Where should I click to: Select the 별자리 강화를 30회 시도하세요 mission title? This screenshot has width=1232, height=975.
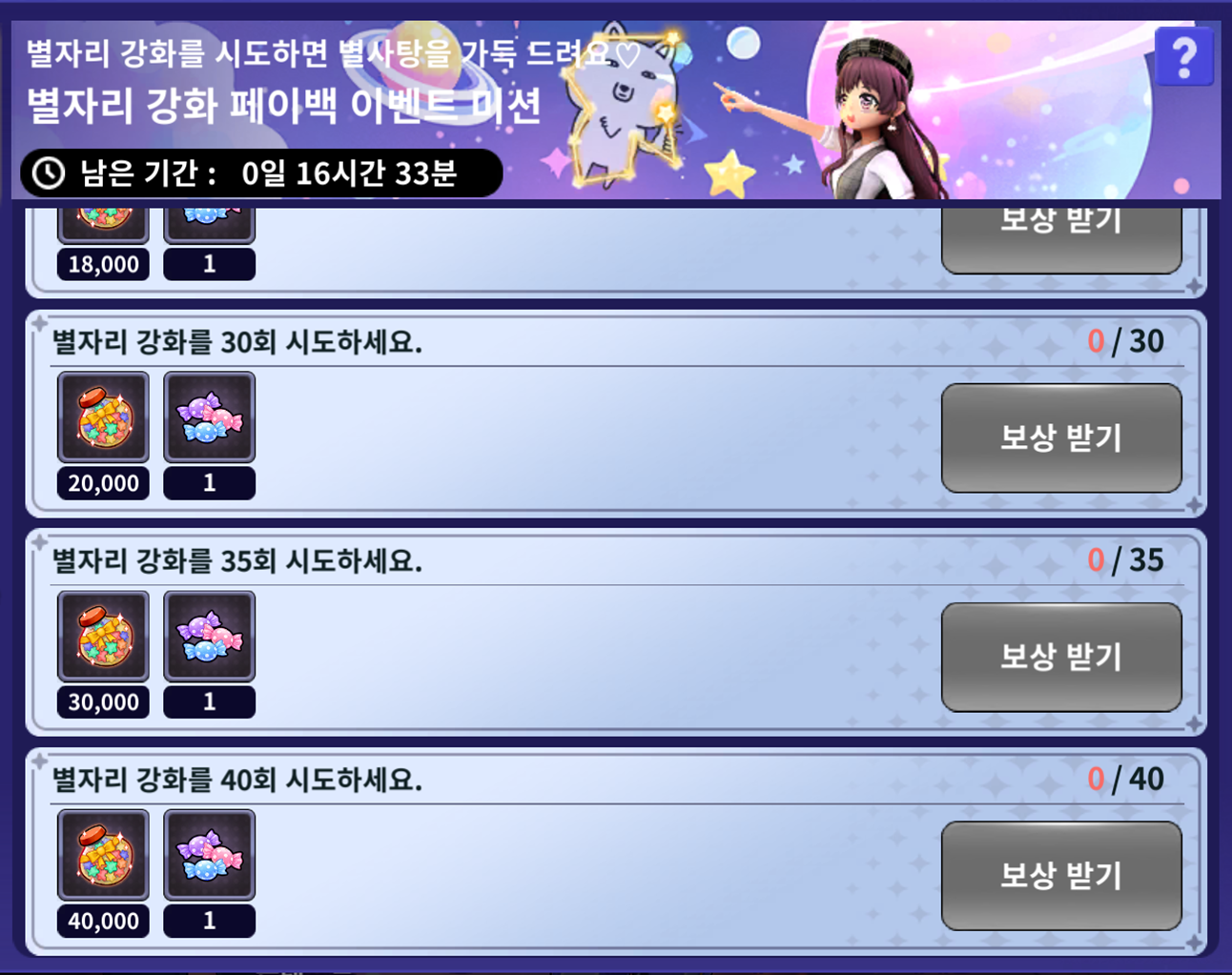236,342
